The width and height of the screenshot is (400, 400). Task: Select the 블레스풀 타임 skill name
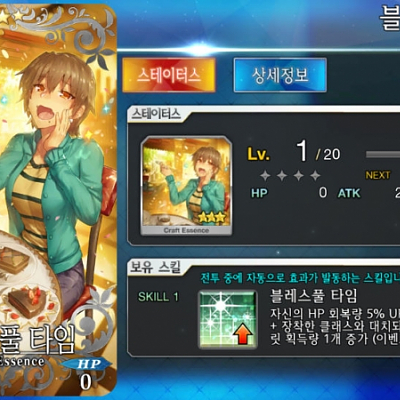(313, 295)
